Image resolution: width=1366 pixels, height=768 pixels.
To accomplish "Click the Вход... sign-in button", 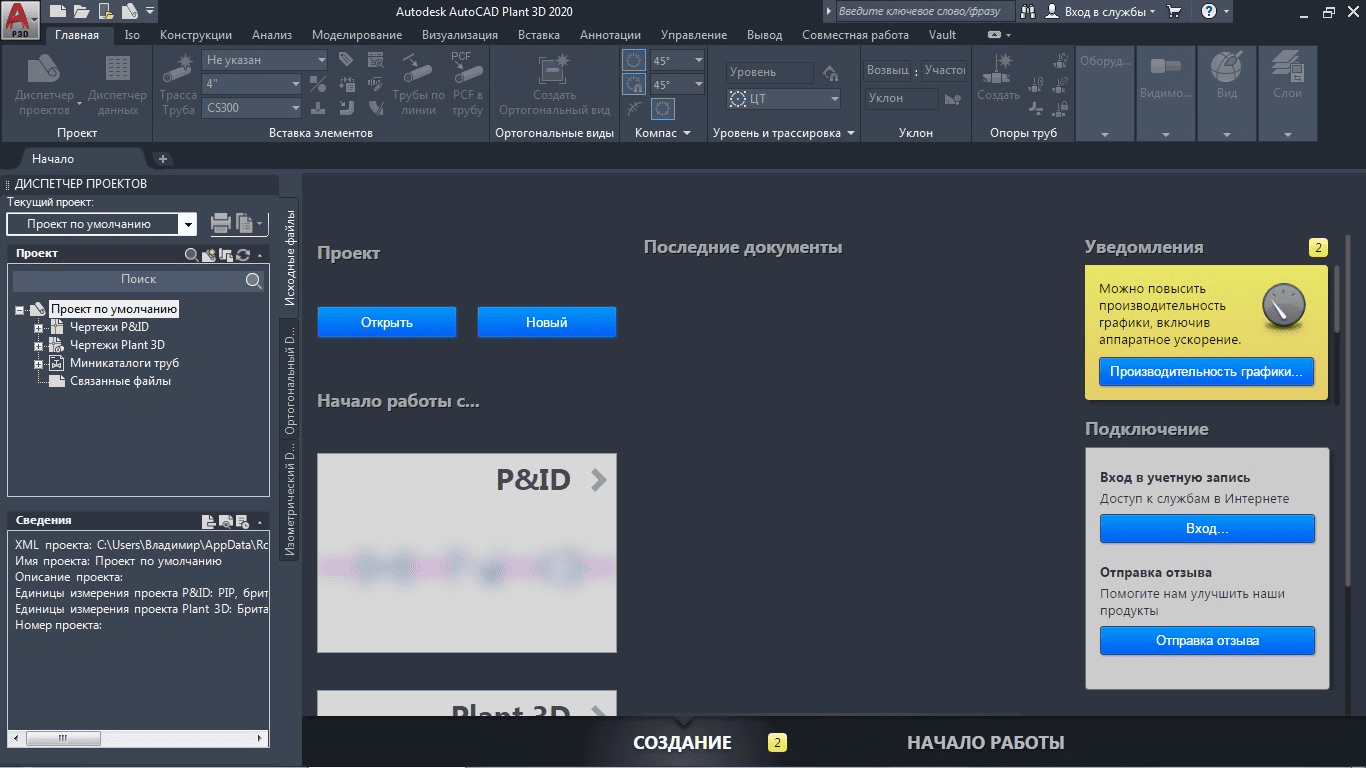I will 1207,529.
